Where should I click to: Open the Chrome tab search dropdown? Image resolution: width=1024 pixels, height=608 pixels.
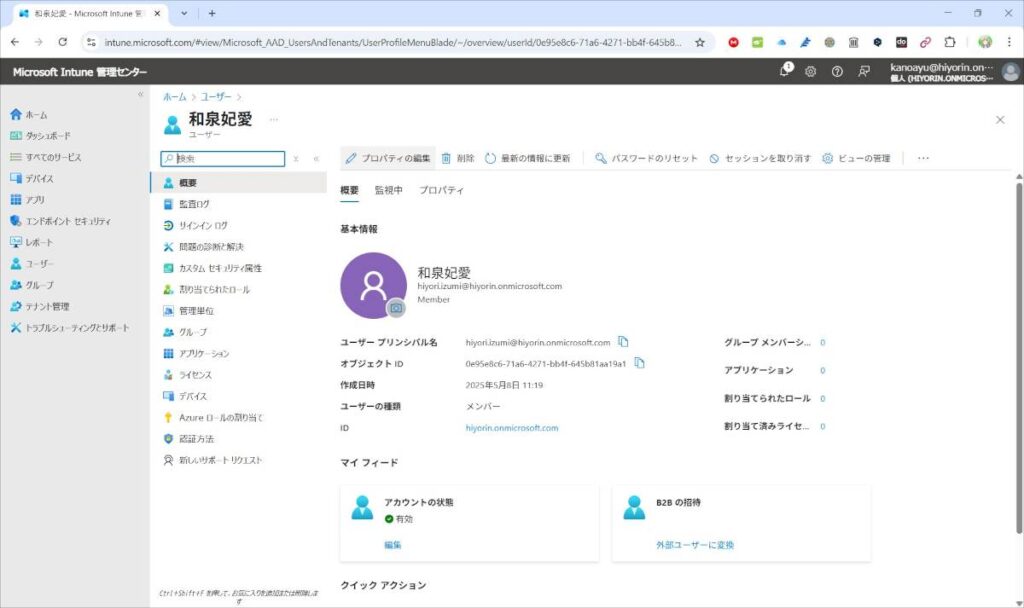click(x=184, y=13)
